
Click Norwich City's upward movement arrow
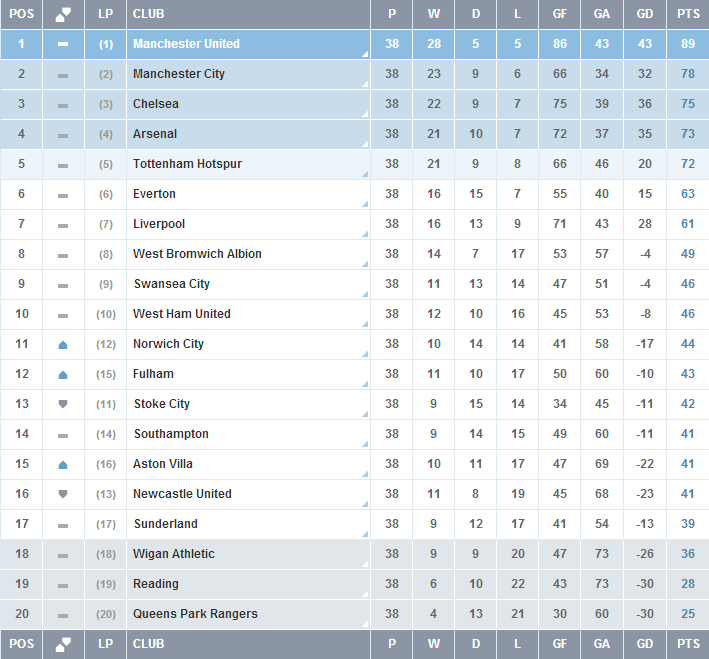pyautogui.click(x=63, y=344)
